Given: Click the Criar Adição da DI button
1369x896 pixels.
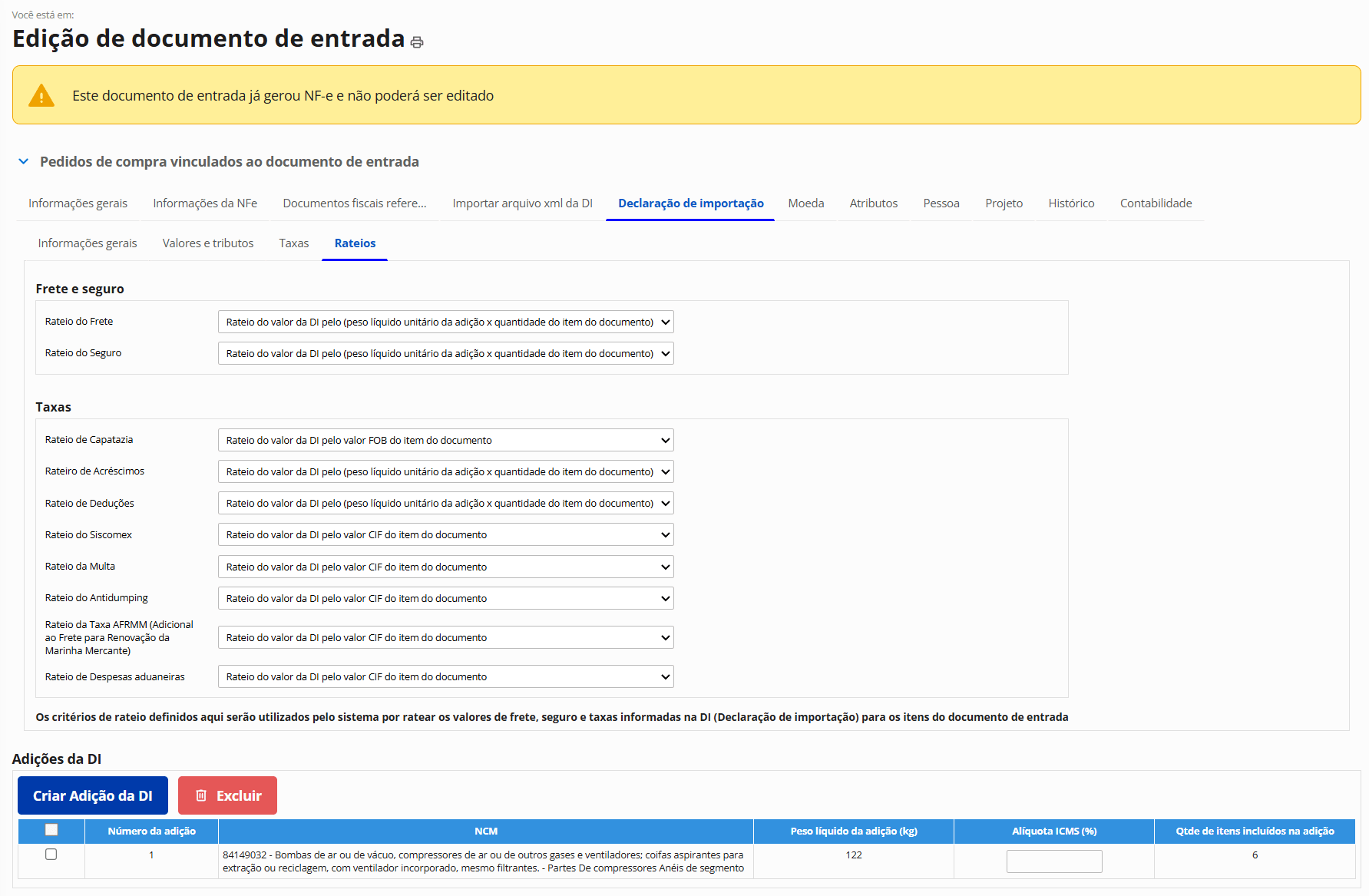Looking at the screenshot, I should pyautogui.click(x=93, y=795).
